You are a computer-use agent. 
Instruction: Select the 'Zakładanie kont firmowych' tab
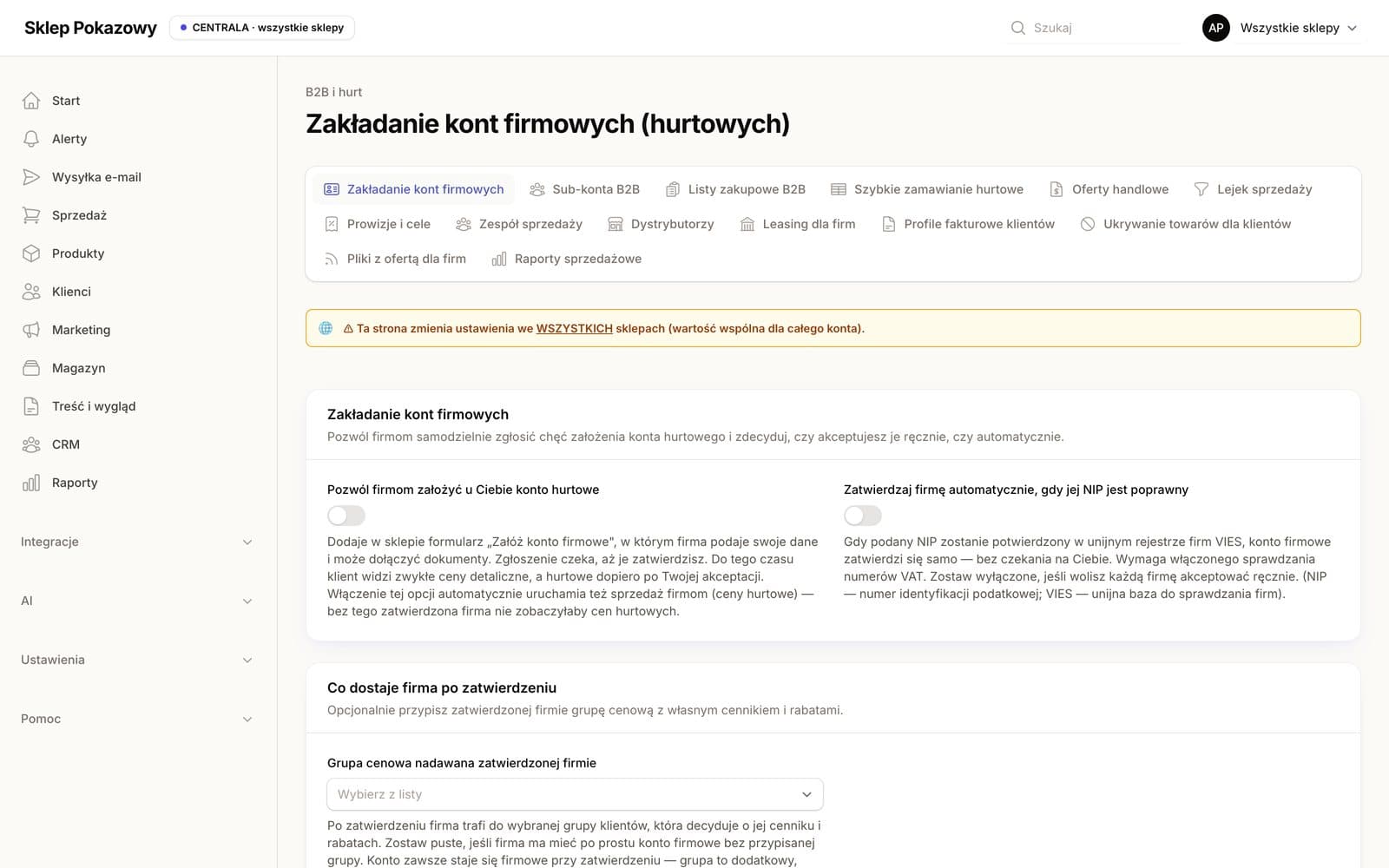point(414,189)
